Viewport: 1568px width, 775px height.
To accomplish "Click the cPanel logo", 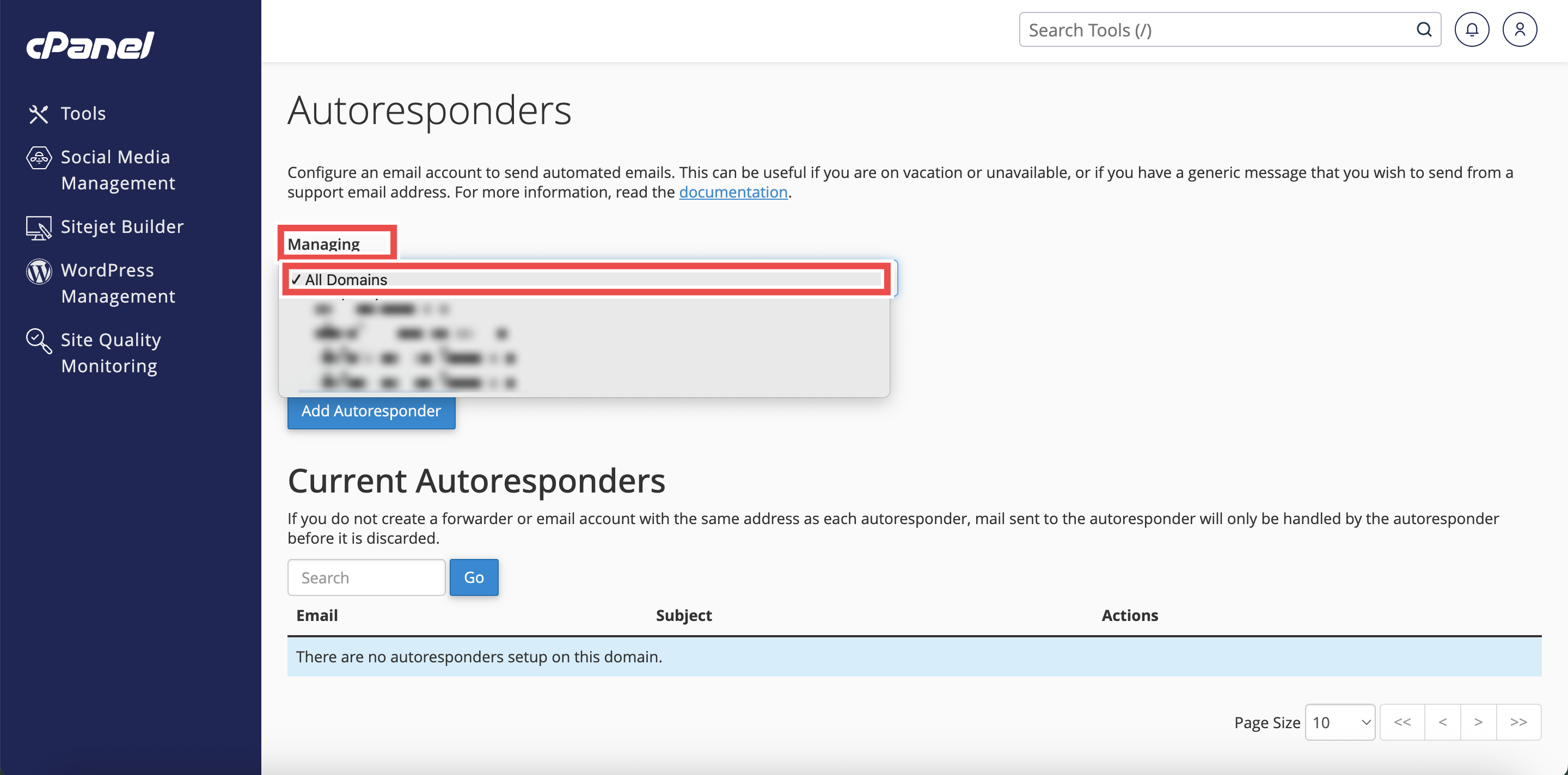I will (90, 46).
